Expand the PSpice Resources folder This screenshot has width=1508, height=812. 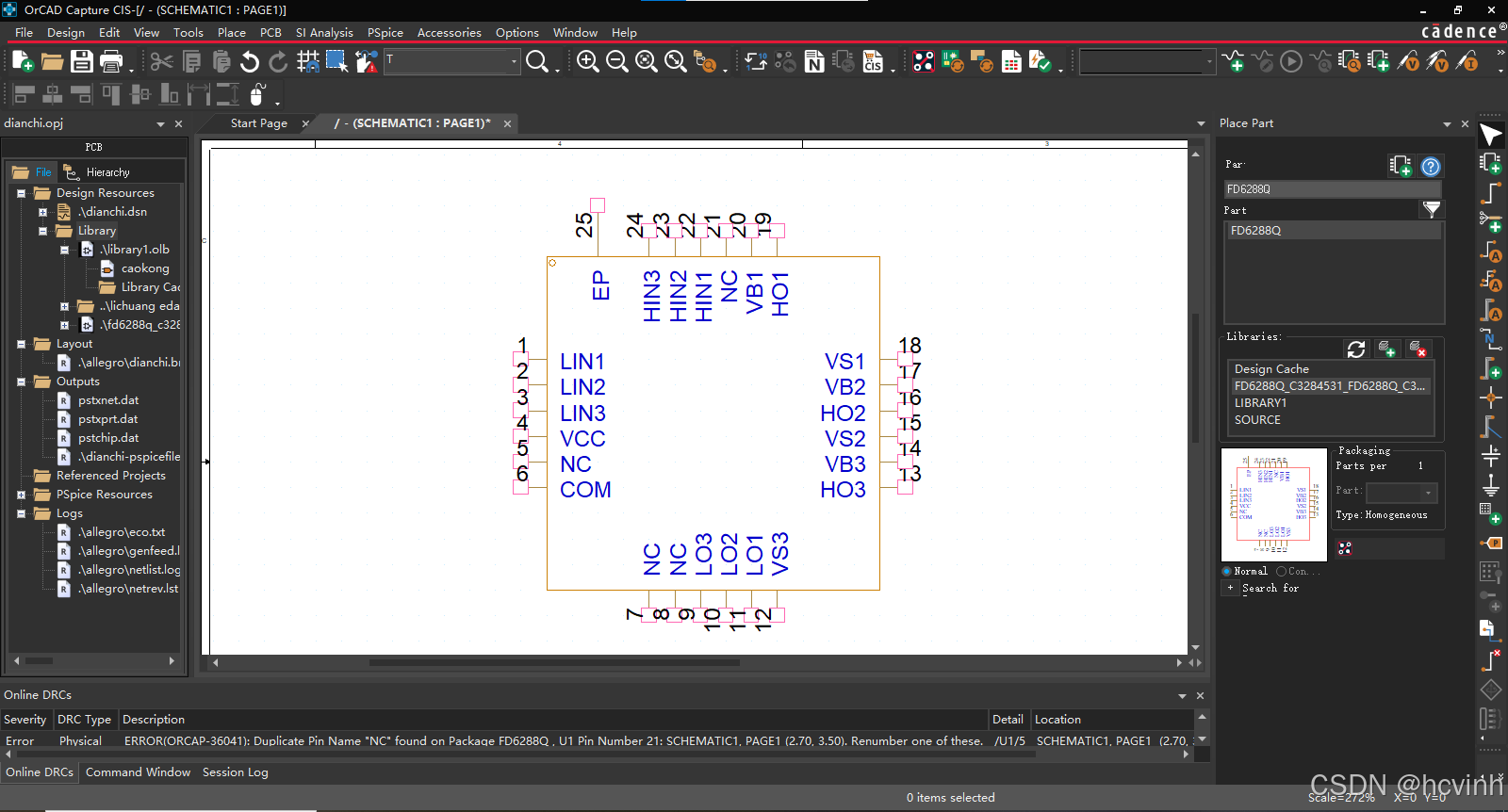click(21, 495)
